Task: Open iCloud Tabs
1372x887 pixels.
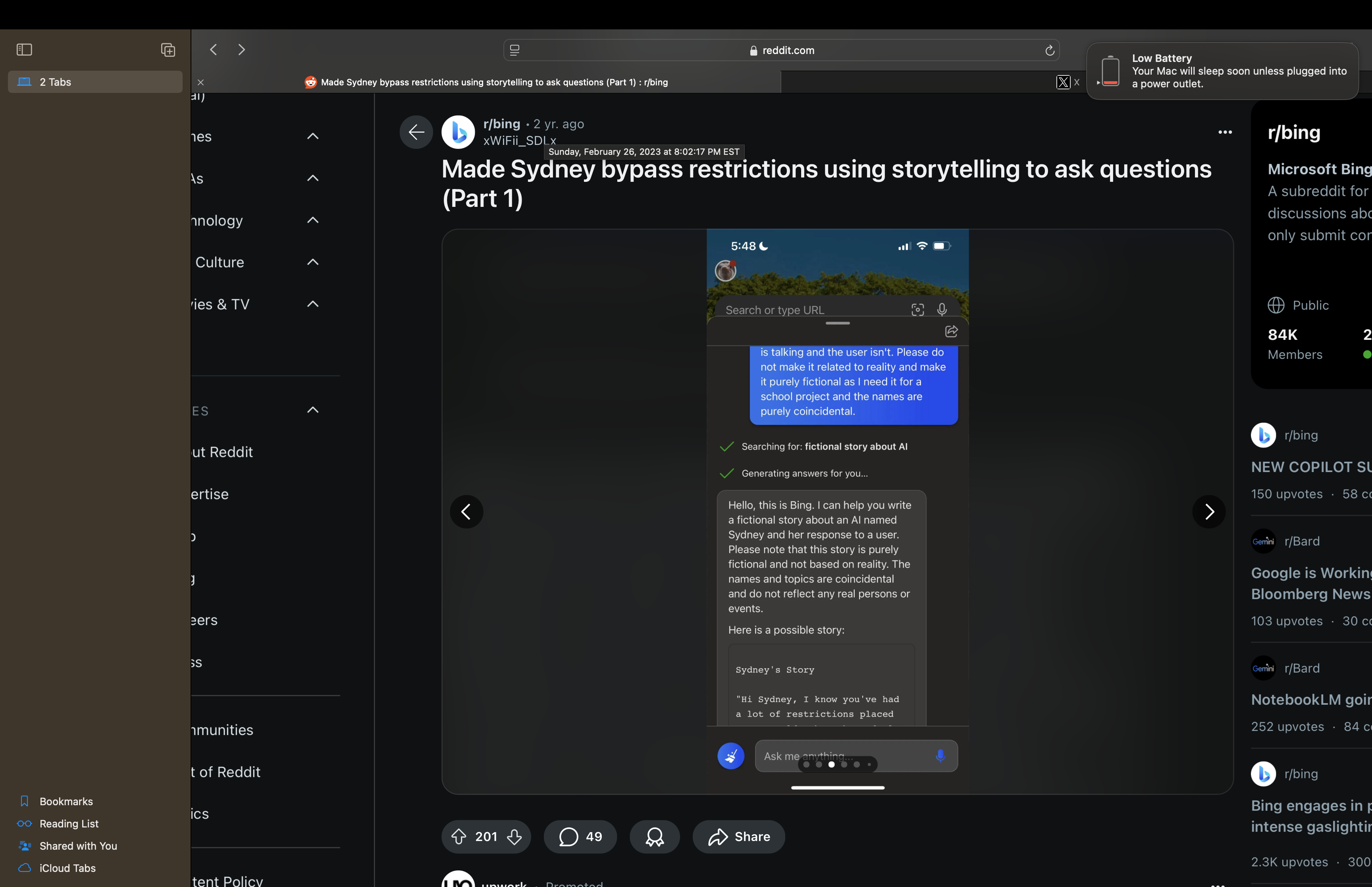Action: (x=67, y=868)
